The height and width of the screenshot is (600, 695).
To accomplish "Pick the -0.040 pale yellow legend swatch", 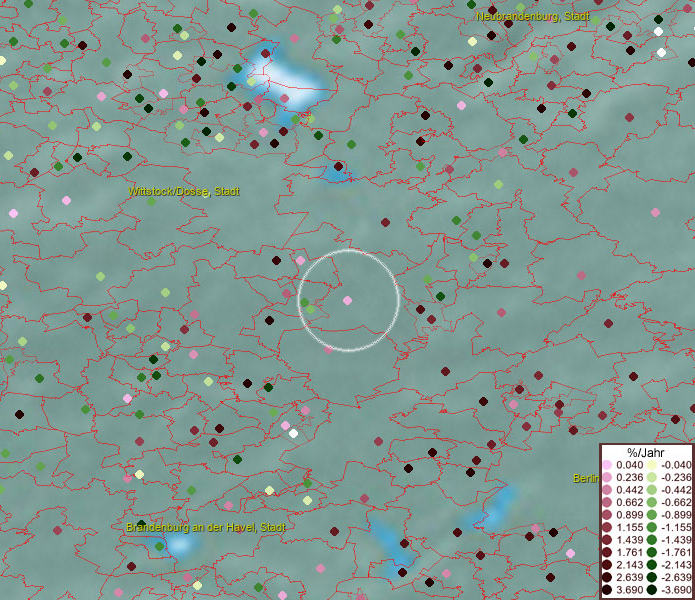I will click(x=652, y=465).
